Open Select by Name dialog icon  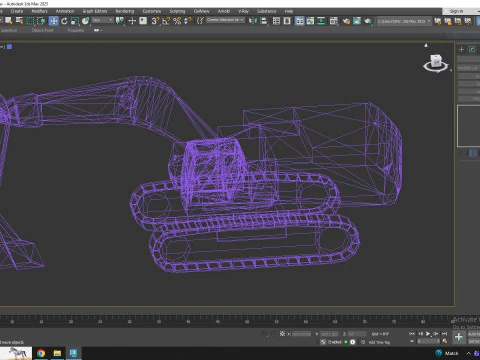(19, 21)
